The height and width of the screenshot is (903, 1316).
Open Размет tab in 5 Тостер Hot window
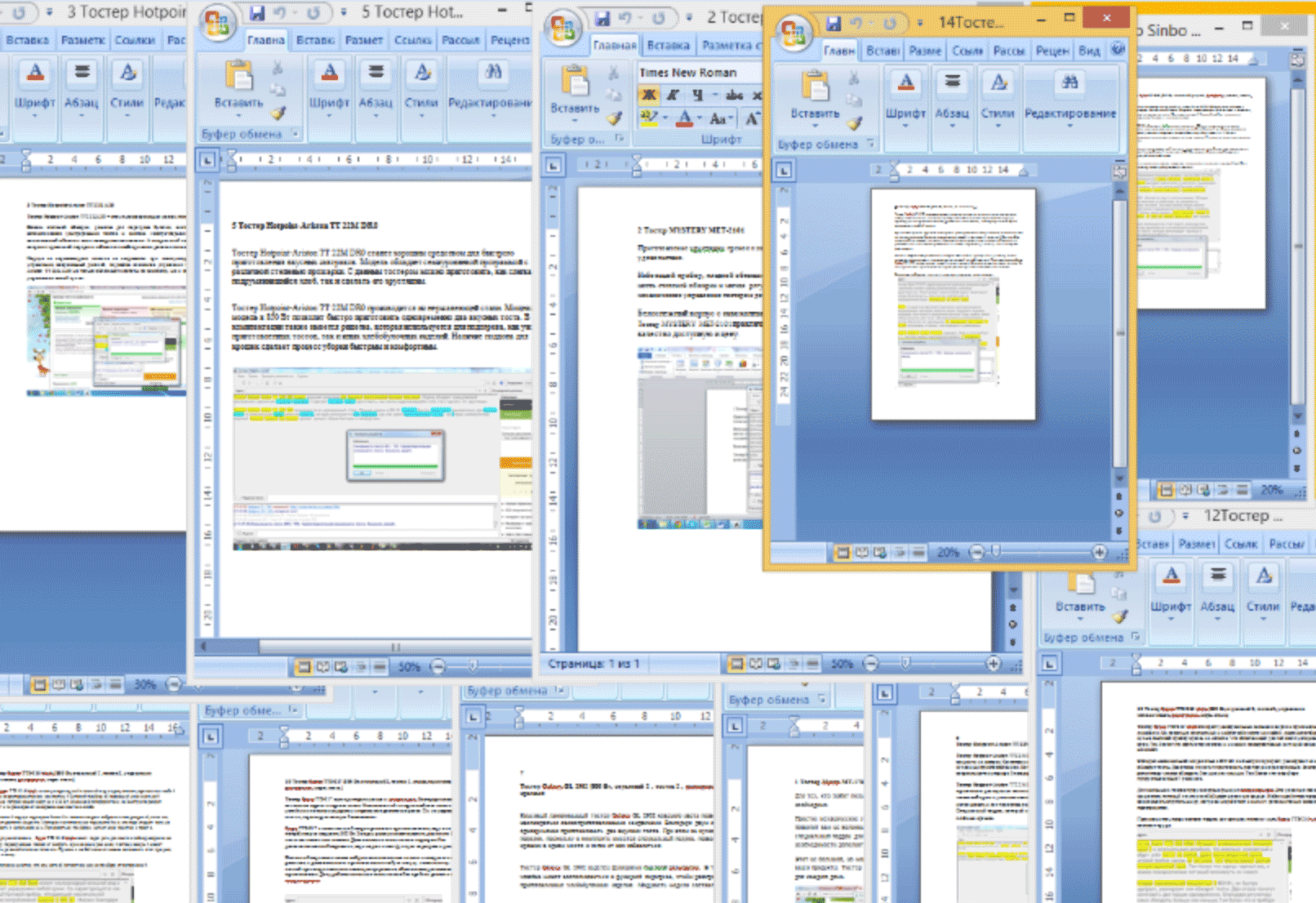point(363,40)
